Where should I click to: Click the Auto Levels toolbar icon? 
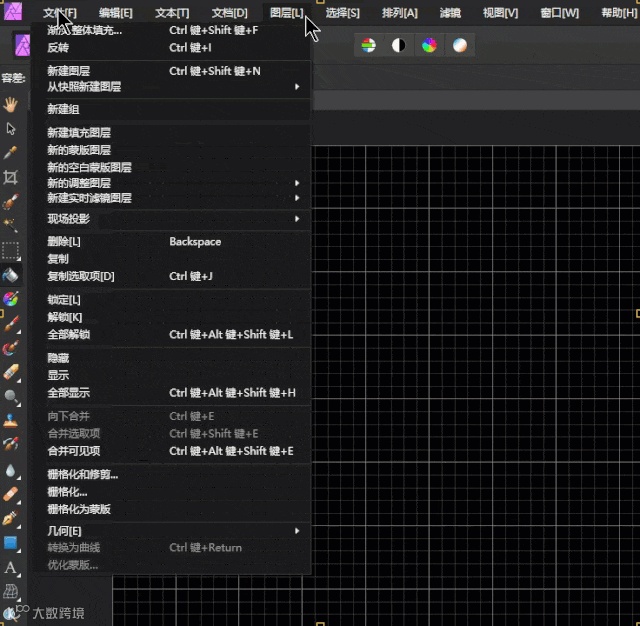tap(369, 45)
